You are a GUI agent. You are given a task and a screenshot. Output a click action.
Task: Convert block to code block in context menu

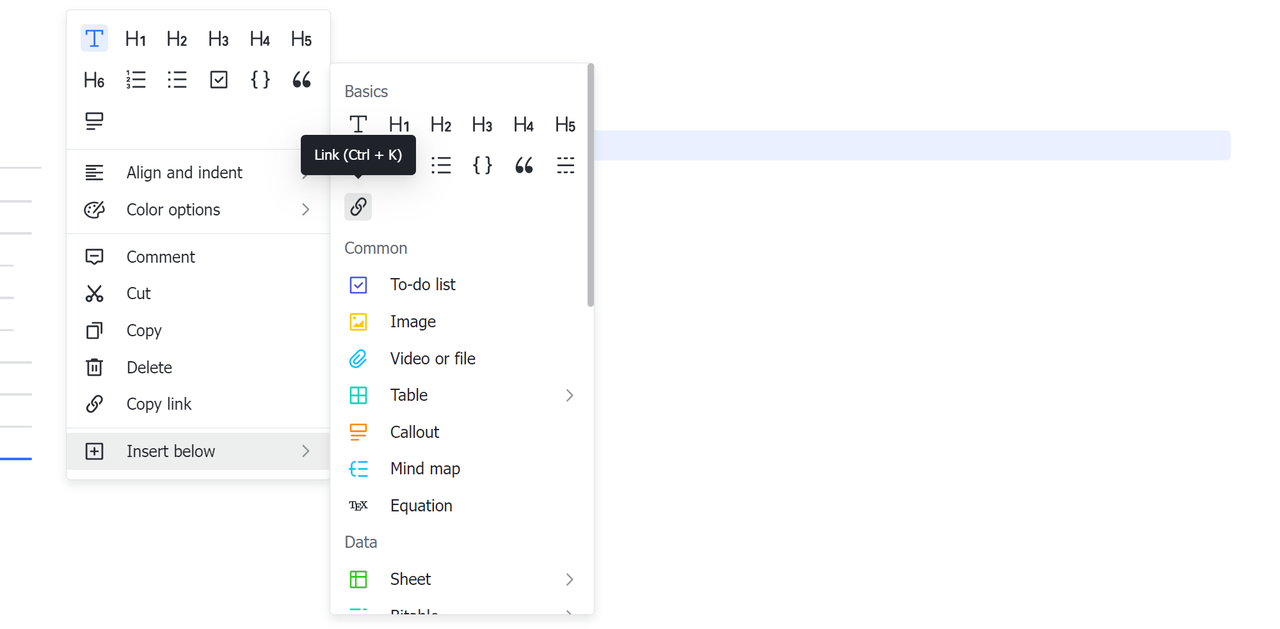point(260,80)
